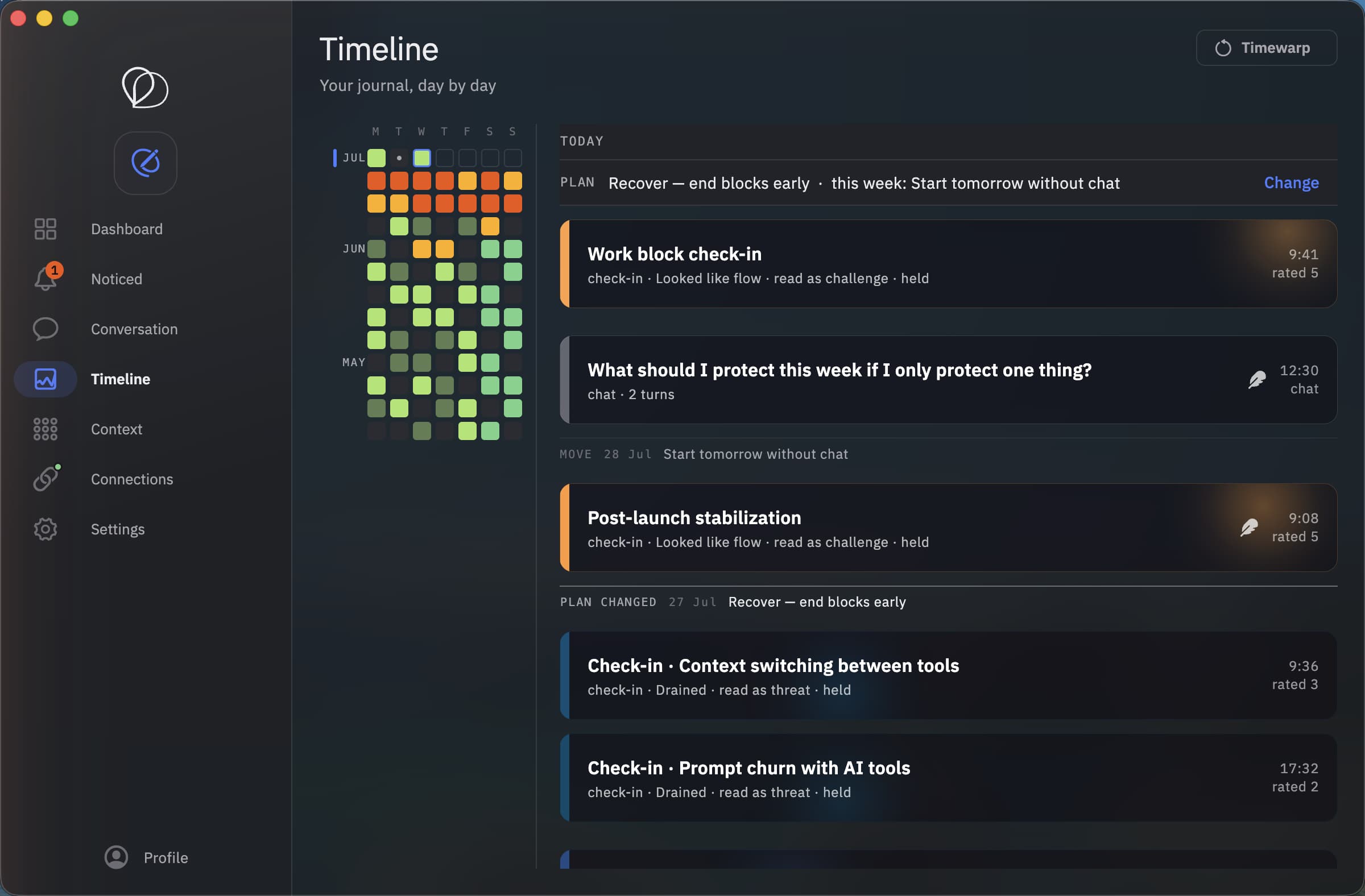
Task: Click the Noticed bell icon with badge
Action: pos(46,279)
